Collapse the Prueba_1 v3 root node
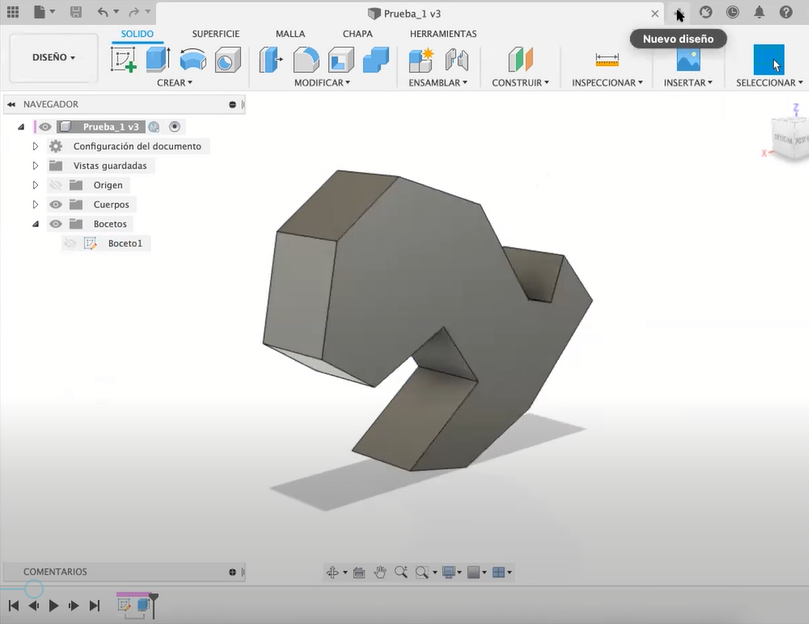This screenshot has height=624, width=809. tap(21, 126)
